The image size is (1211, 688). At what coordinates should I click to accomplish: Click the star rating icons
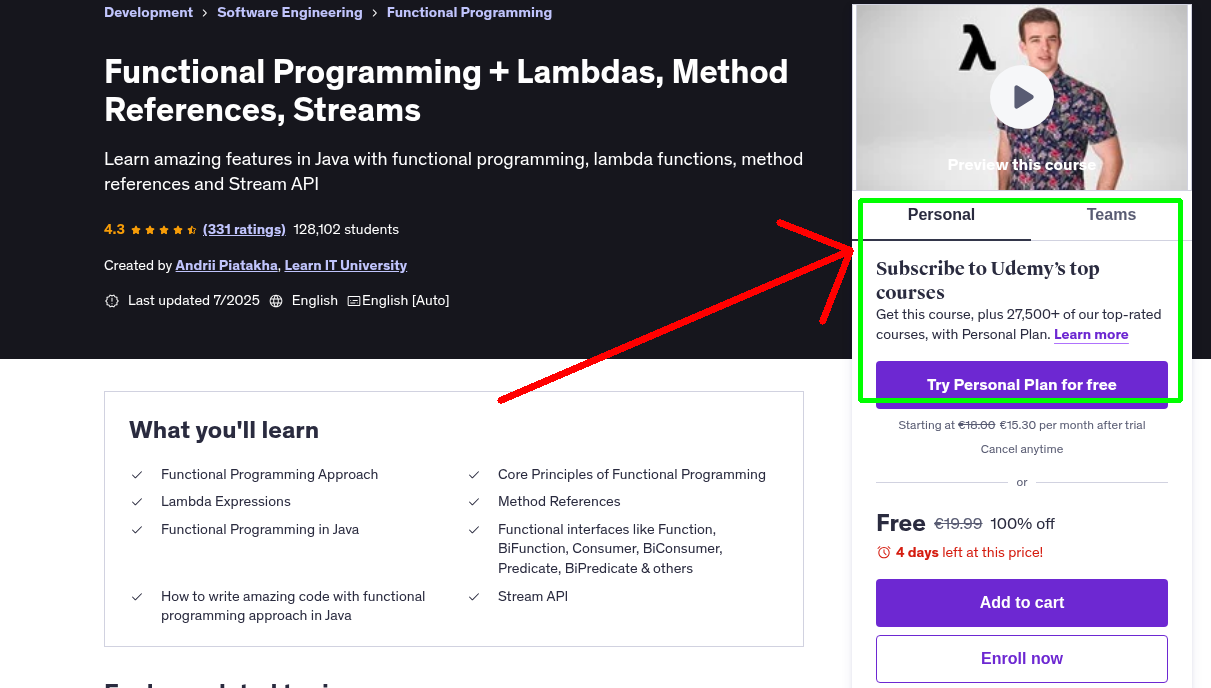click(164, 229)
